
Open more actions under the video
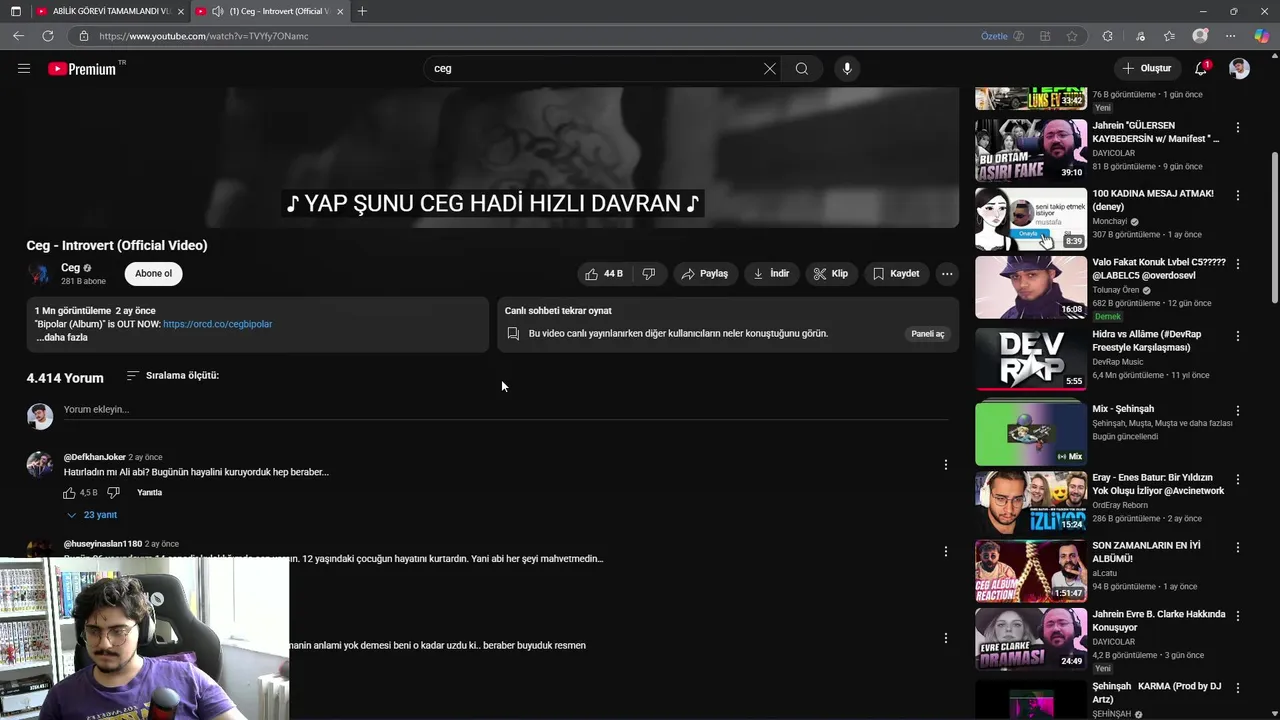(947, 273)
